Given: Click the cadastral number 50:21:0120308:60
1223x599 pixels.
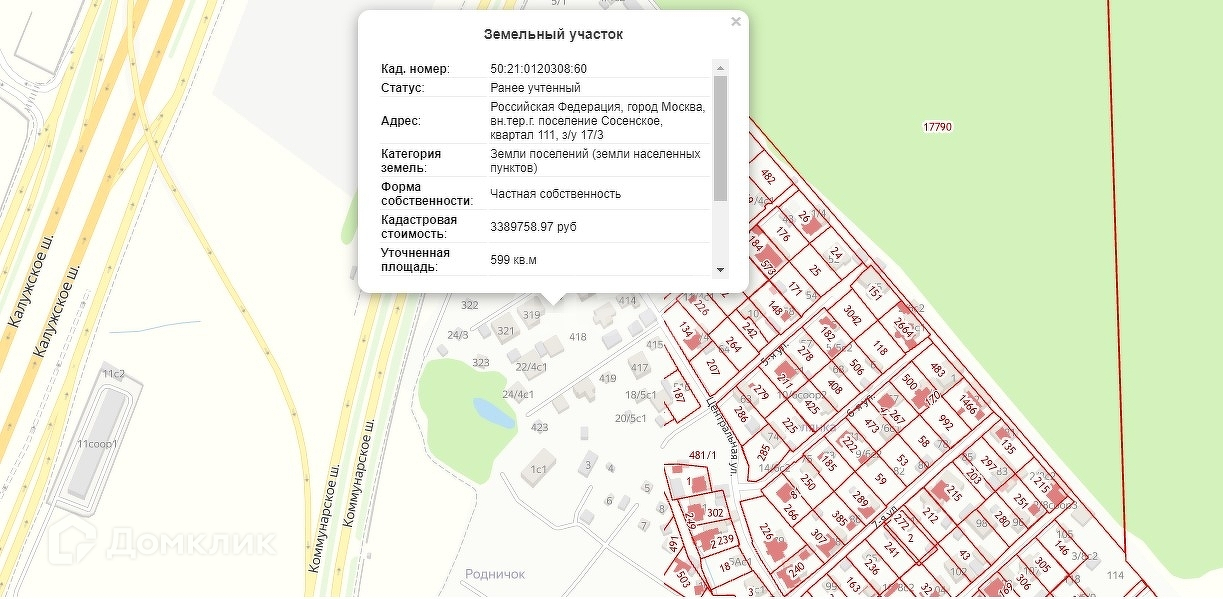Looking at the screenshot, I should coord(538,69).
